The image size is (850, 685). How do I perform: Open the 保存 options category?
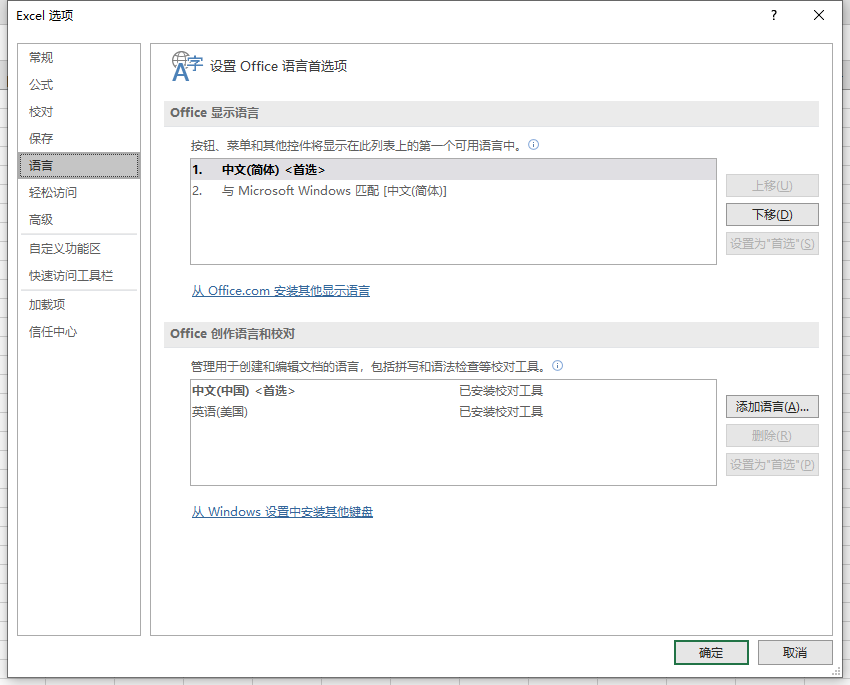pyautogui.click(x=79, y=138)
